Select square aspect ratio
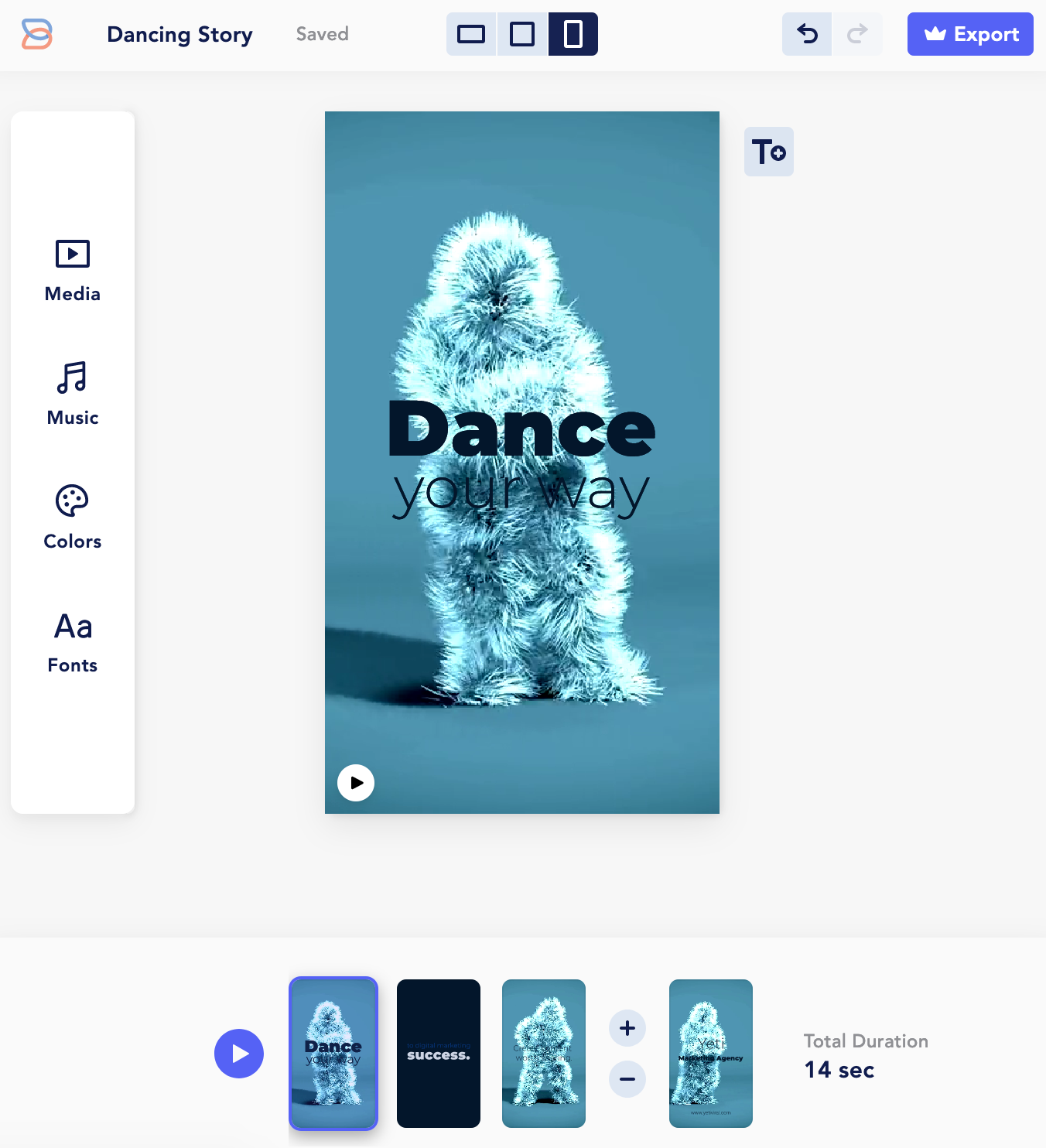 pos(522,34)
